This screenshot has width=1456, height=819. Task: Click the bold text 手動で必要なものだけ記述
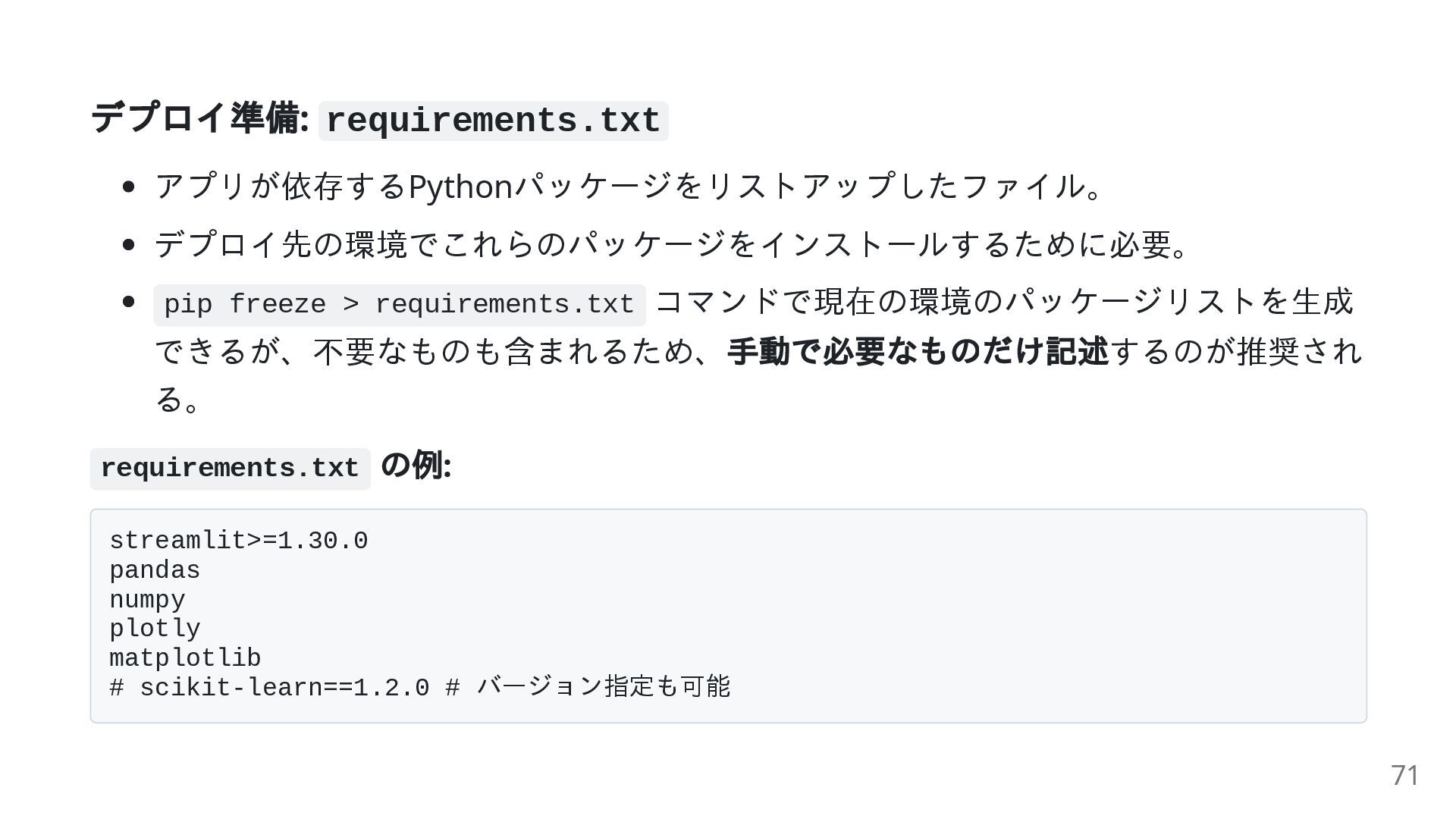(x=918, y=352)
